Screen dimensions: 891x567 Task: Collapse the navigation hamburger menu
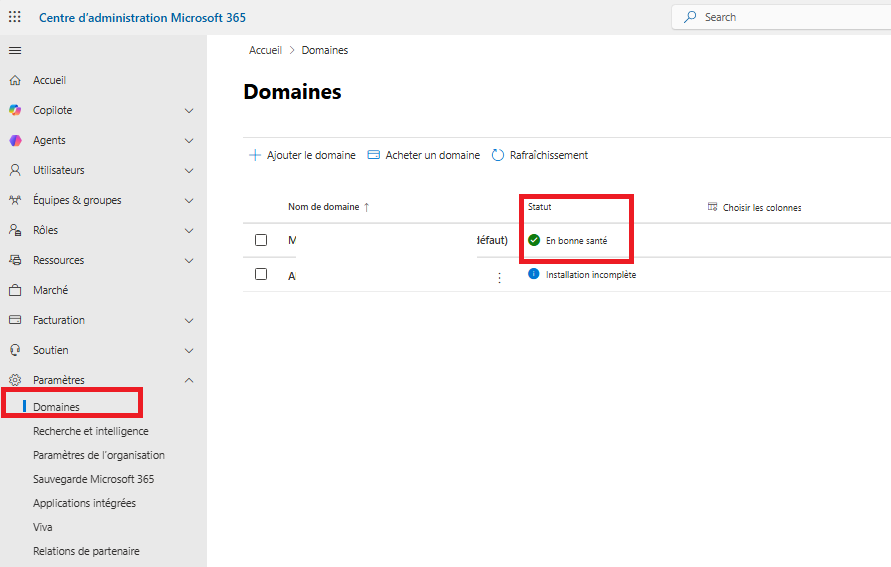15,51
